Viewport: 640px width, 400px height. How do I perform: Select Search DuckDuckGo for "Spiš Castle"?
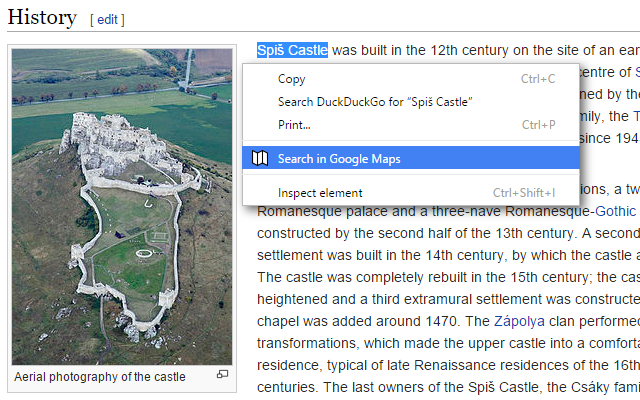pyautogui.click(x=411, y=102)
